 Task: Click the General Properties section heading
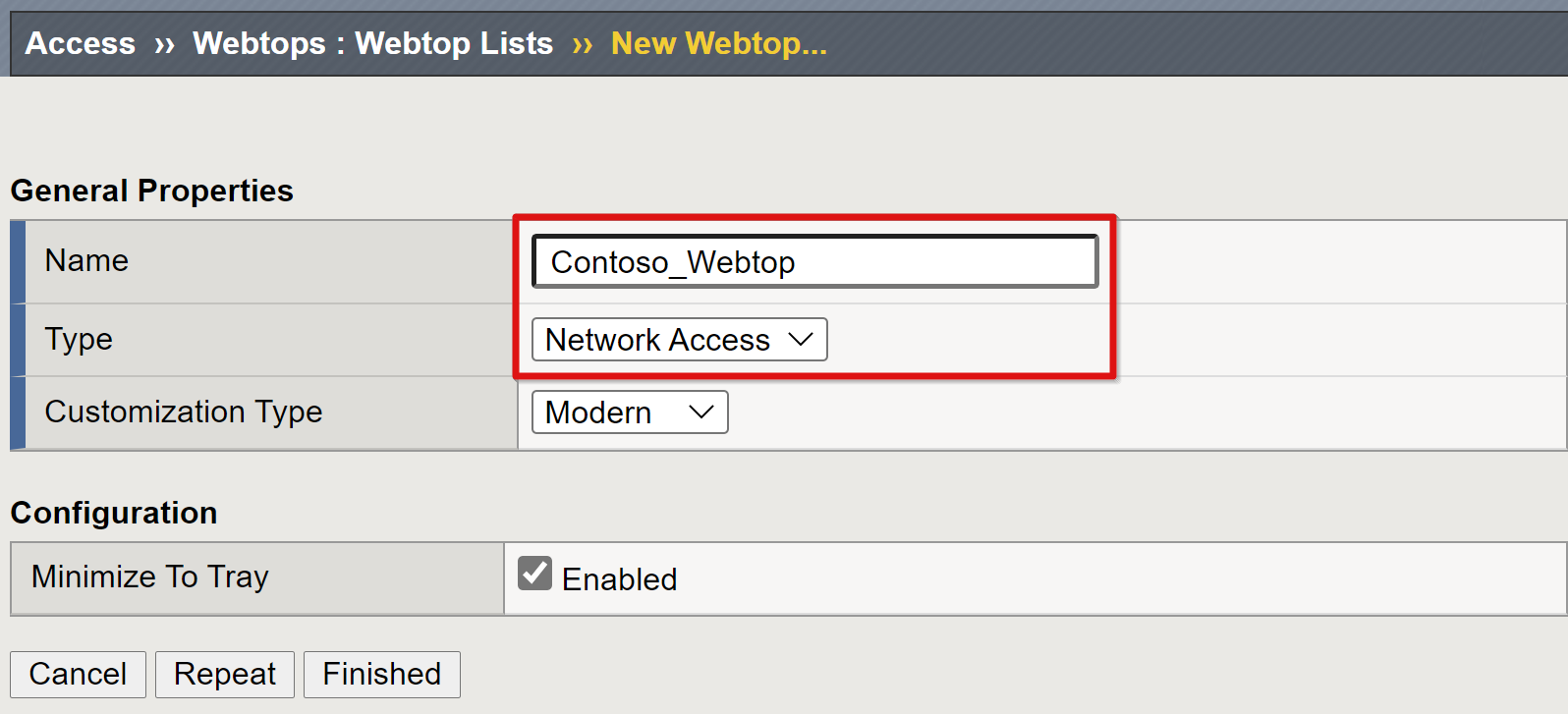click(151, 191)
